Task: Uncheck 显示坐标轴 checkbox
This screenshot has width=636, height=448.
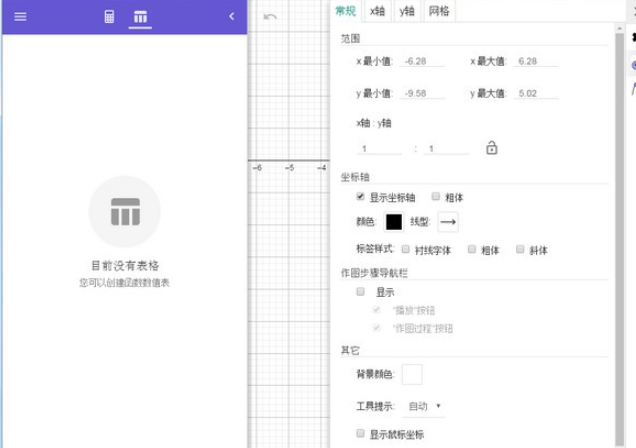Action: pyautogui.click(x=360, y=197)
